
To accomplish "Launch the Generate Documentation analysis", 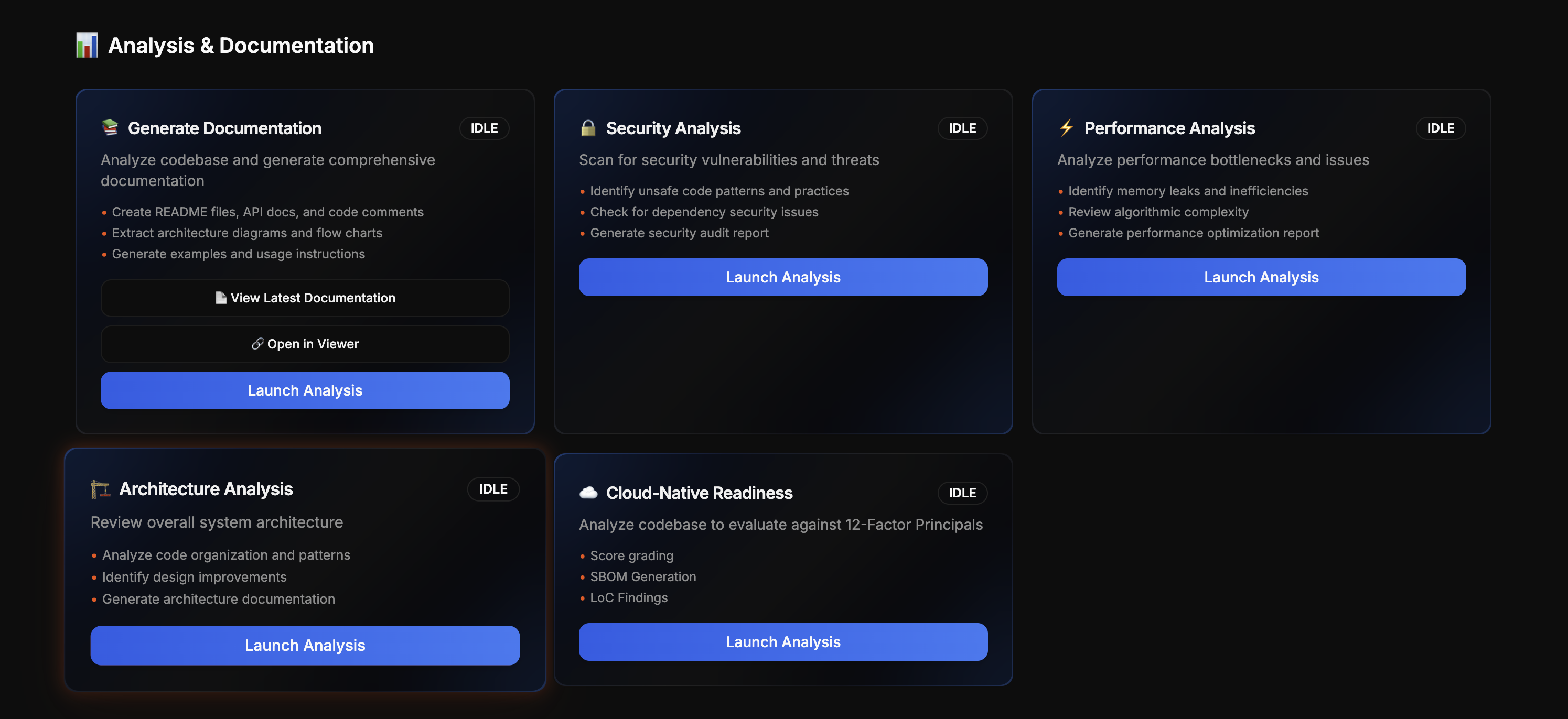I will 304,390.
